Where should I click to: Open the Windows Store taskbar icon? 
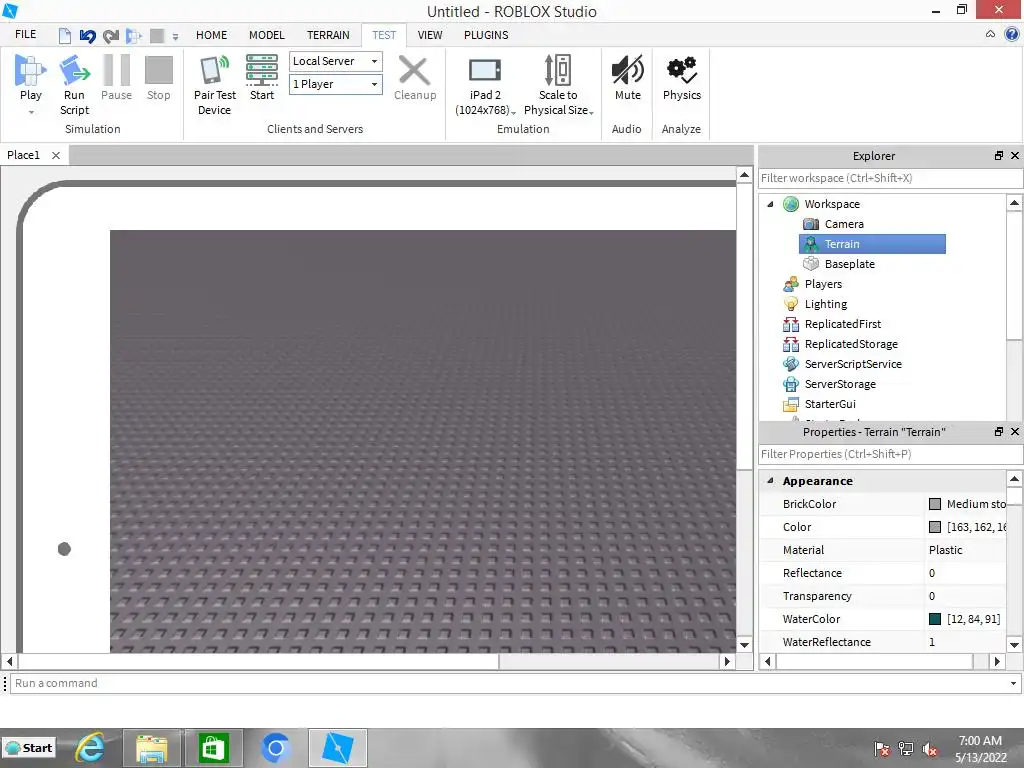213,748
